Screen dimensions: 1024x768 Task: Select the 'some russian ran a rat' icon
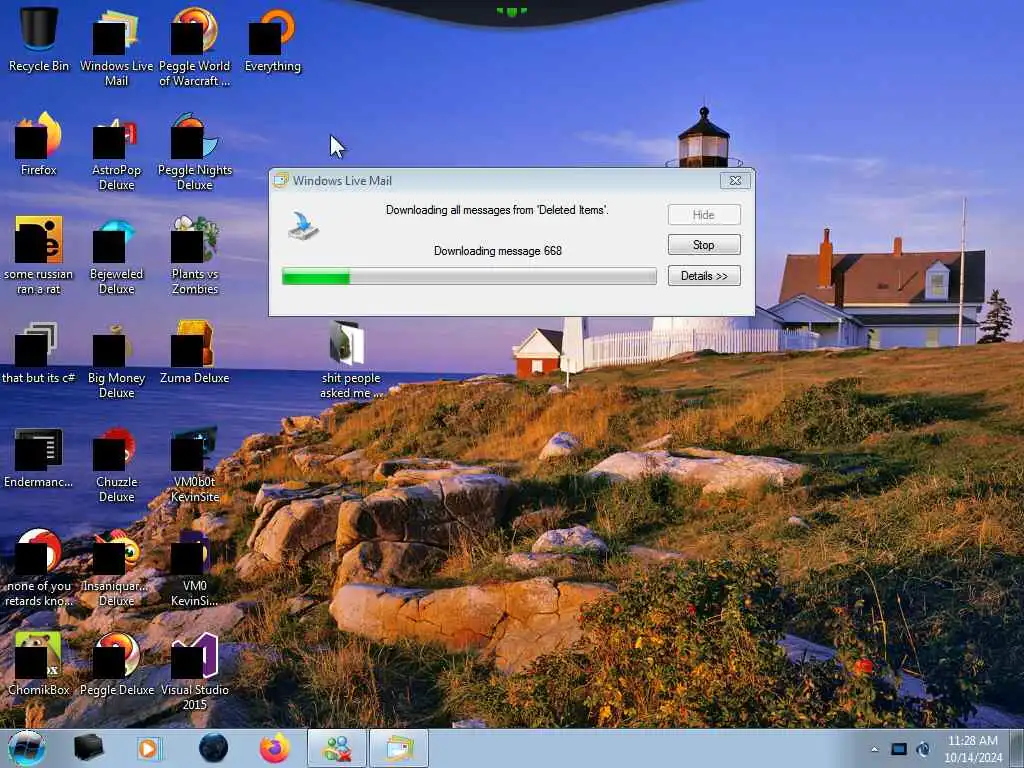coord(38,255)
